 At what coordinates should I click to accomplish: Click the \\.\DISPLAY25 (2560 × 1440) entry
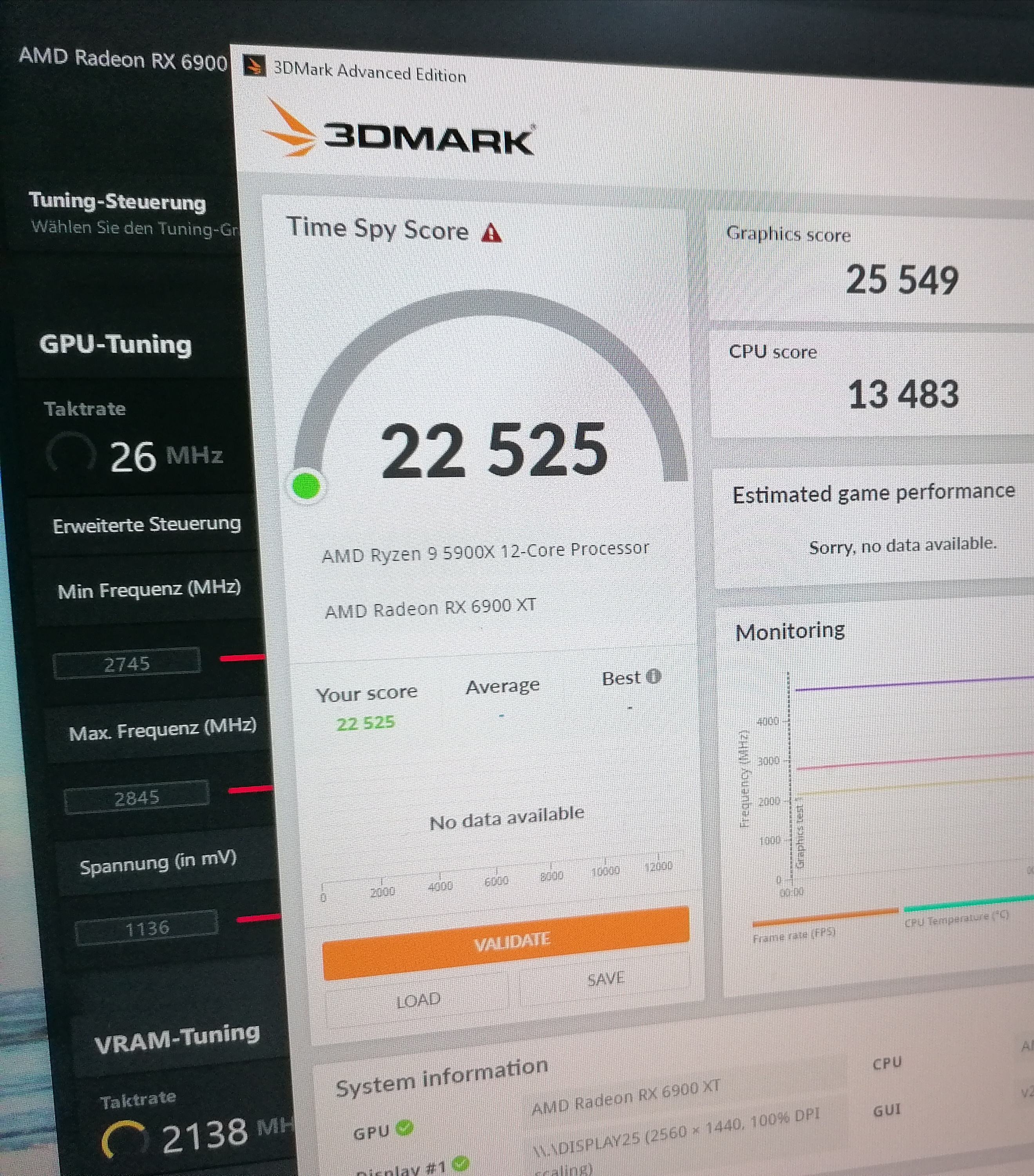point(676,1132)
